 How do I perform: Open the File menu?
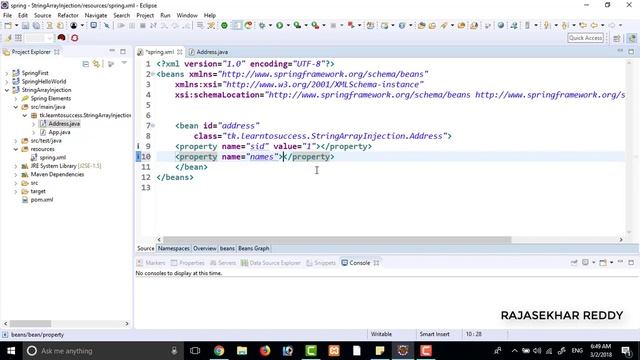[x=7, y=15]
